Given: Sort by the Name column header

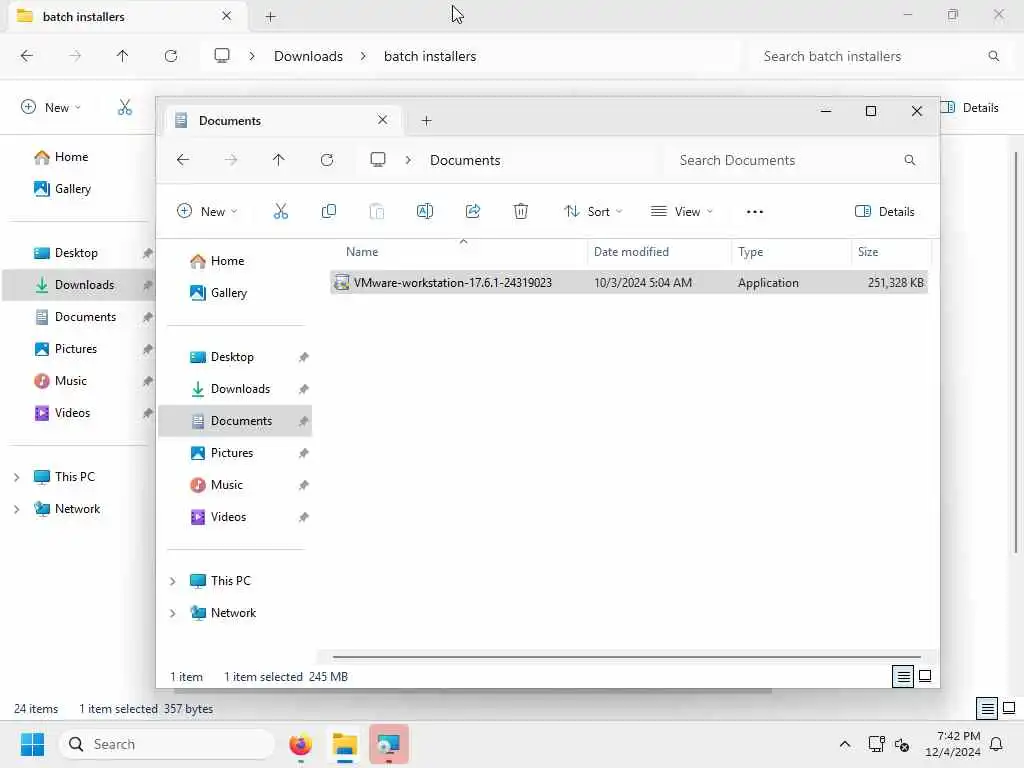Looking at the screenshot, I should [362, 252].
